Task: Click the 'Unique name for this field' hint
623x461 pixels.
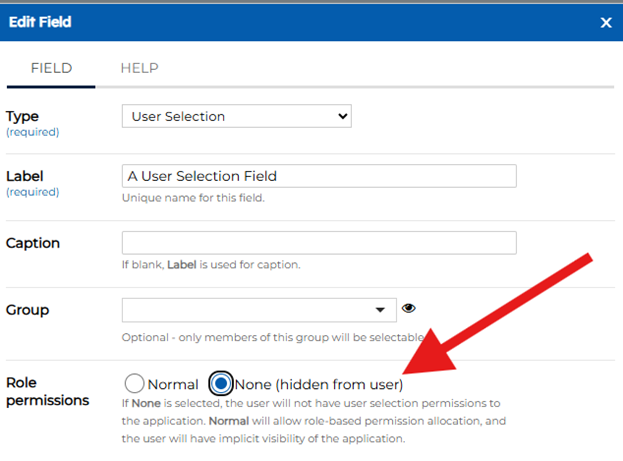Action: pyautogui.click(x=192, y=198)
